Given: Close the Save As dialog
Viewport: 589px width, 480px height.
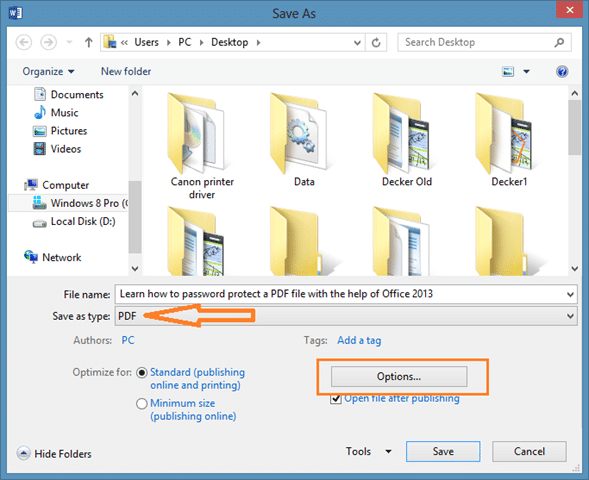Looking at the screenshot, I should coord(569,9).
